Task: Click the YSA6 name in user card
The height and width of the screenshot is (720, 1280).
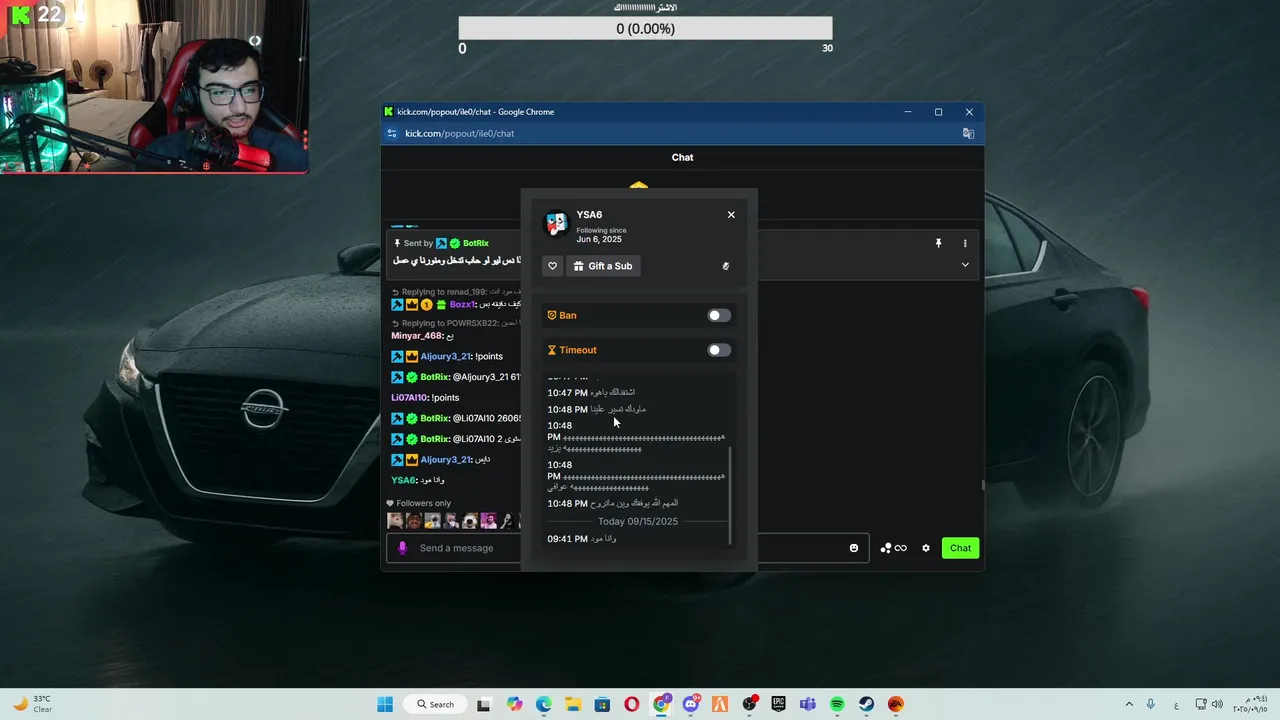Action: pos(589,215)
